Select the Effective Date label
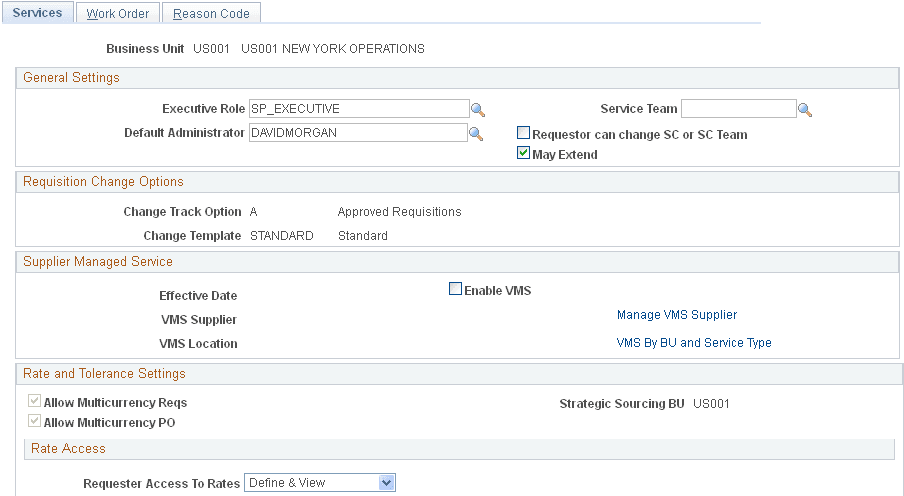The width and height of the screenshot is (904, 496). tap(198, 296)
